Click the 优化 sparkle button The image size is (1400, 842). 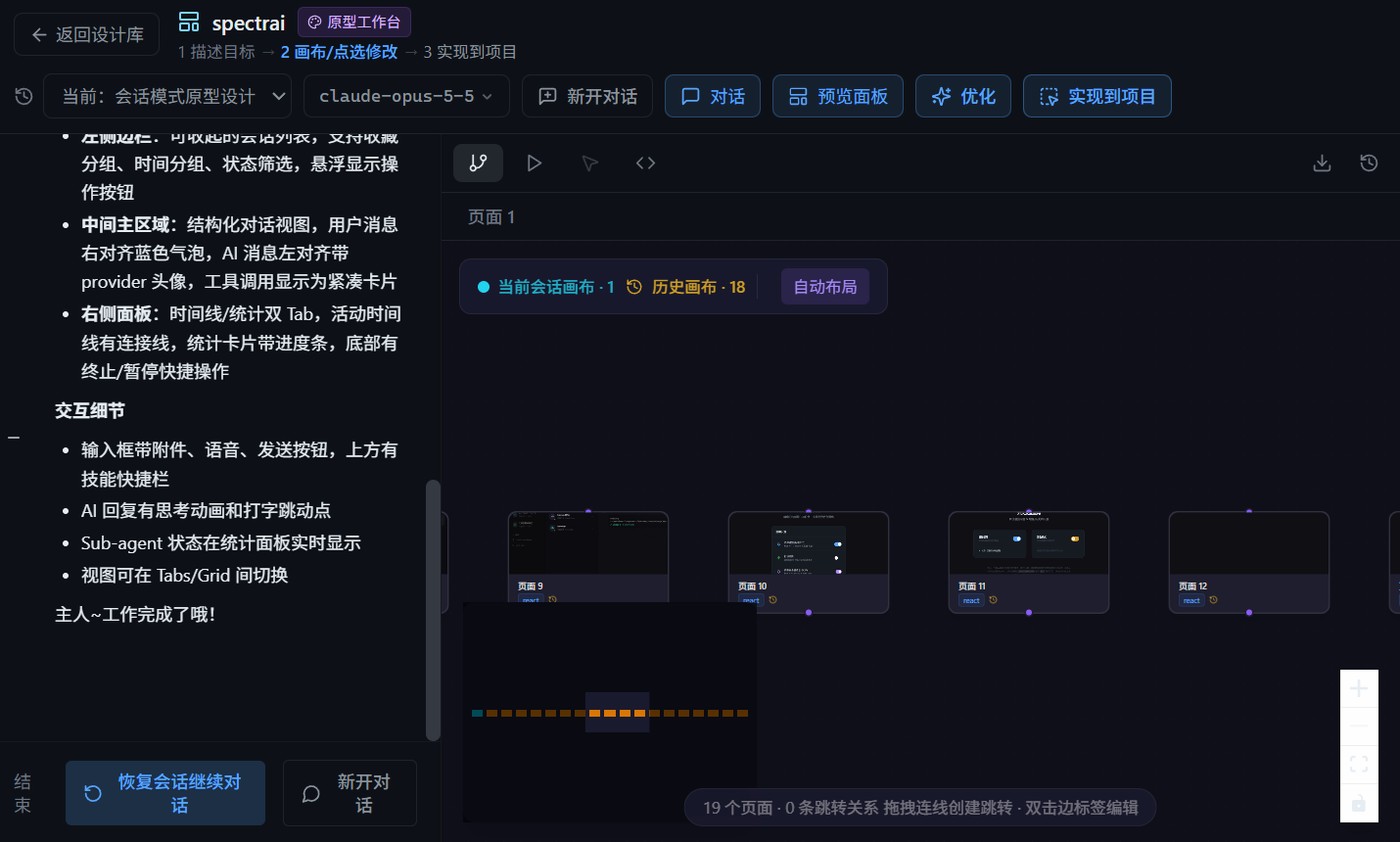(963, 96)
